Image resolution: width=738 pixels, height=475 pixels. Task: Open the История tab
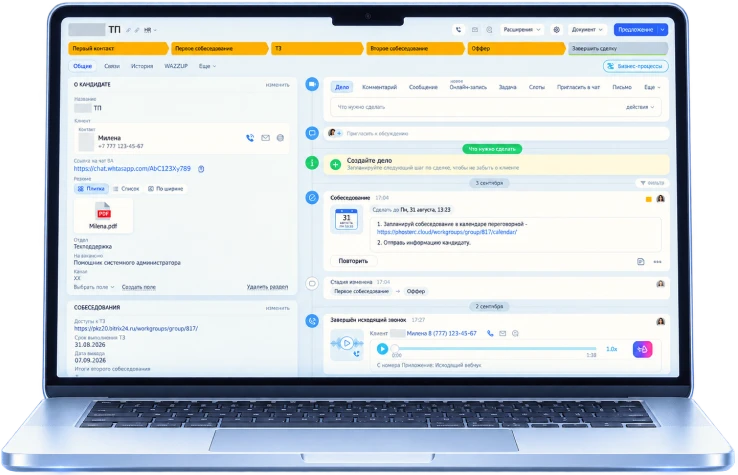[x=142, y=66]
